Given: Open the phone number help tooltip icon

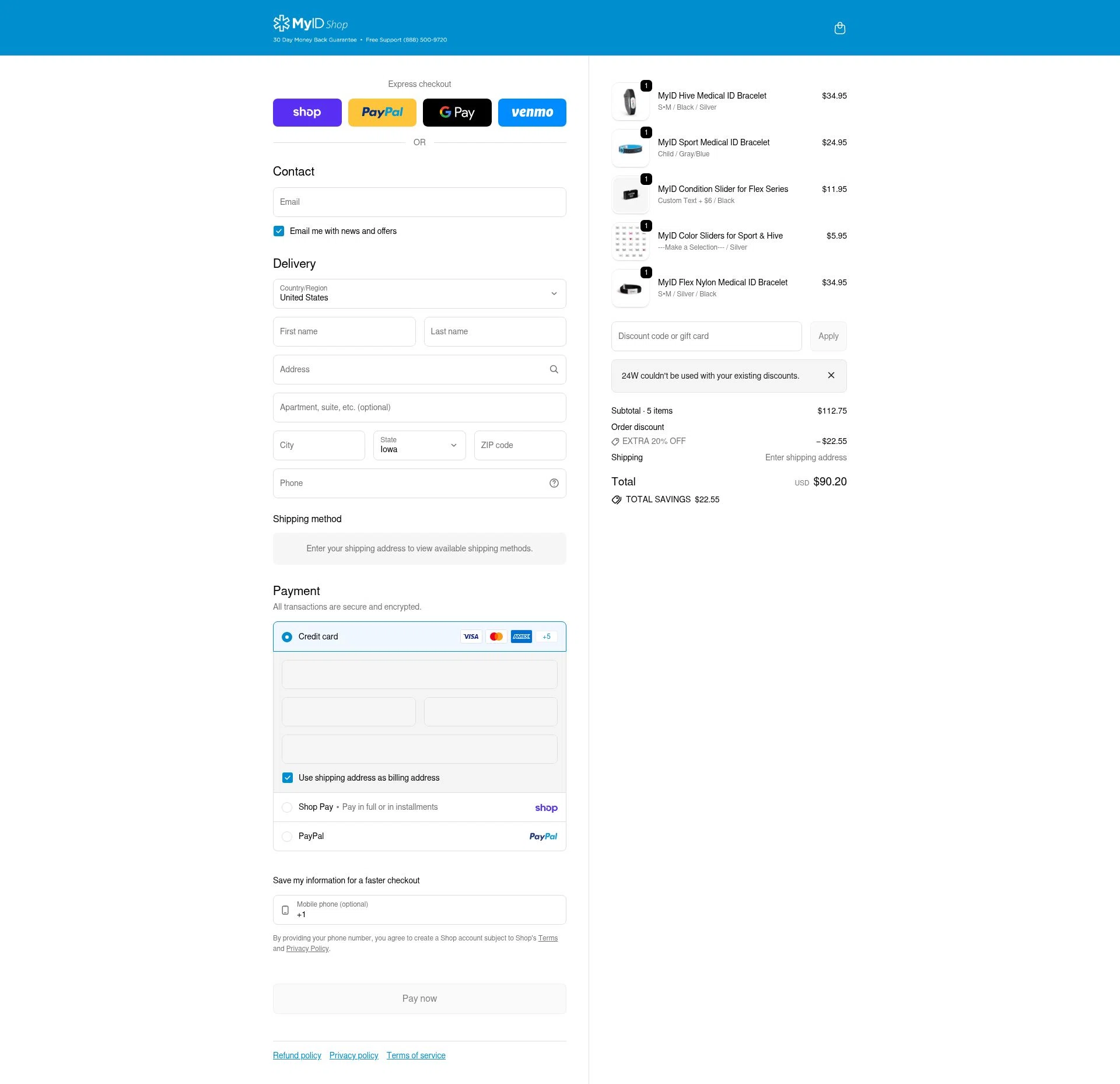Looking at the screenshot, I should (554, 483).
